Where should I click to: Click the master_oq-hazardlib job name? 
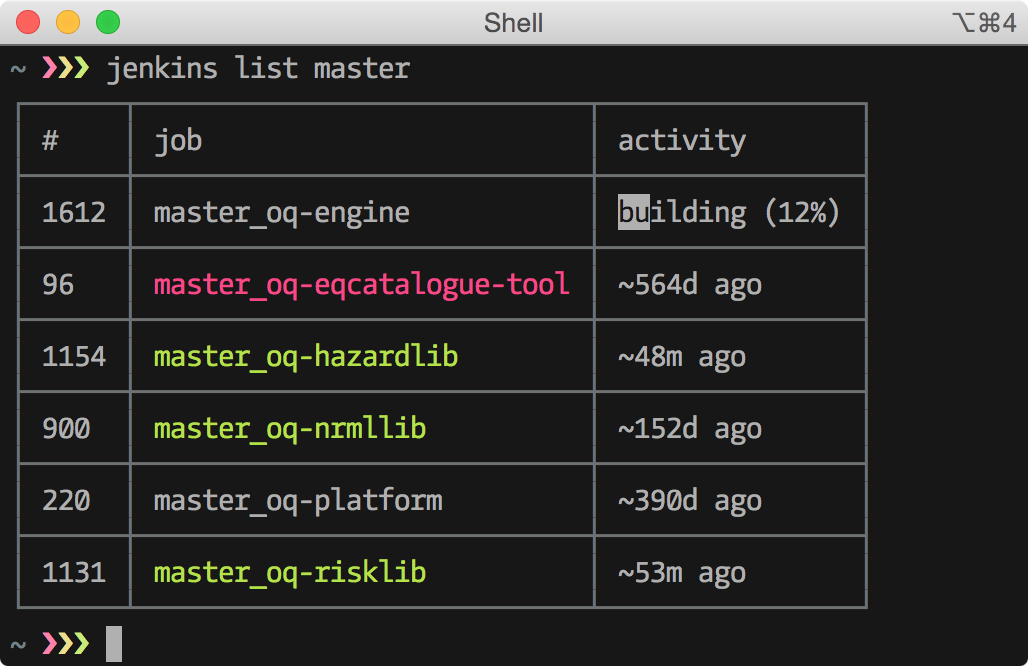click(x=306, y=357)
